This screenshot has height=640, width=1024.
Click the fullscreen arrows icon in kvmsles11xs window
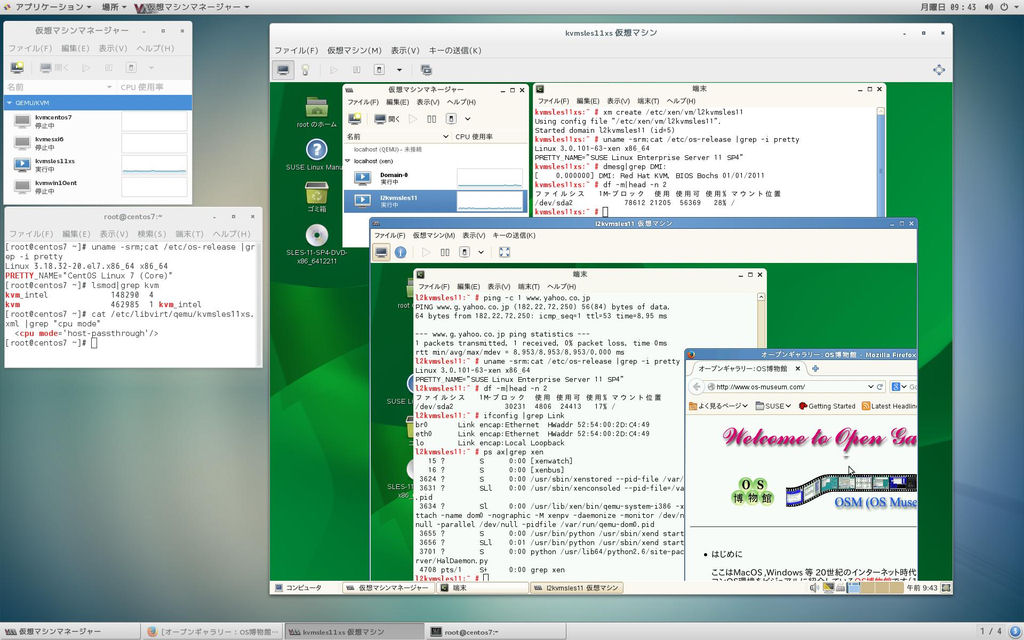click(x=938, y=70)
